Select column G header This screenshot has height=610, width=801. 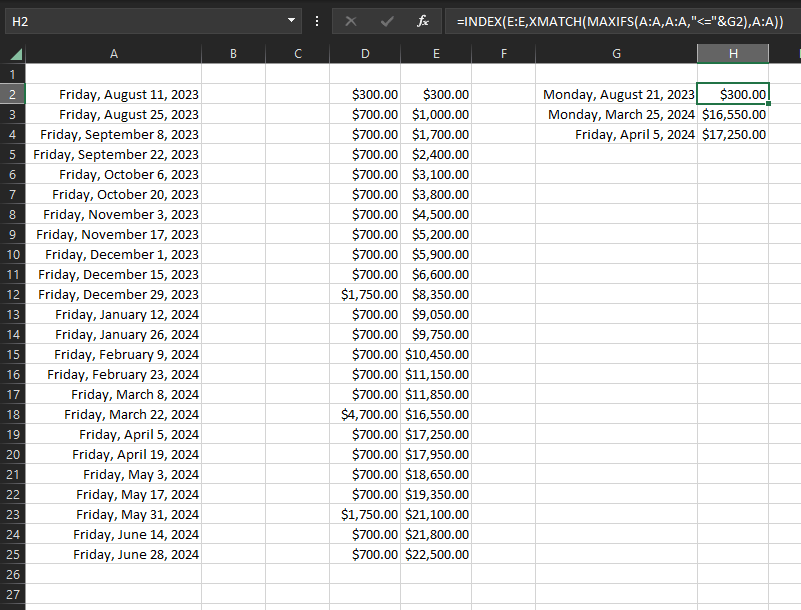pos(617,54)
